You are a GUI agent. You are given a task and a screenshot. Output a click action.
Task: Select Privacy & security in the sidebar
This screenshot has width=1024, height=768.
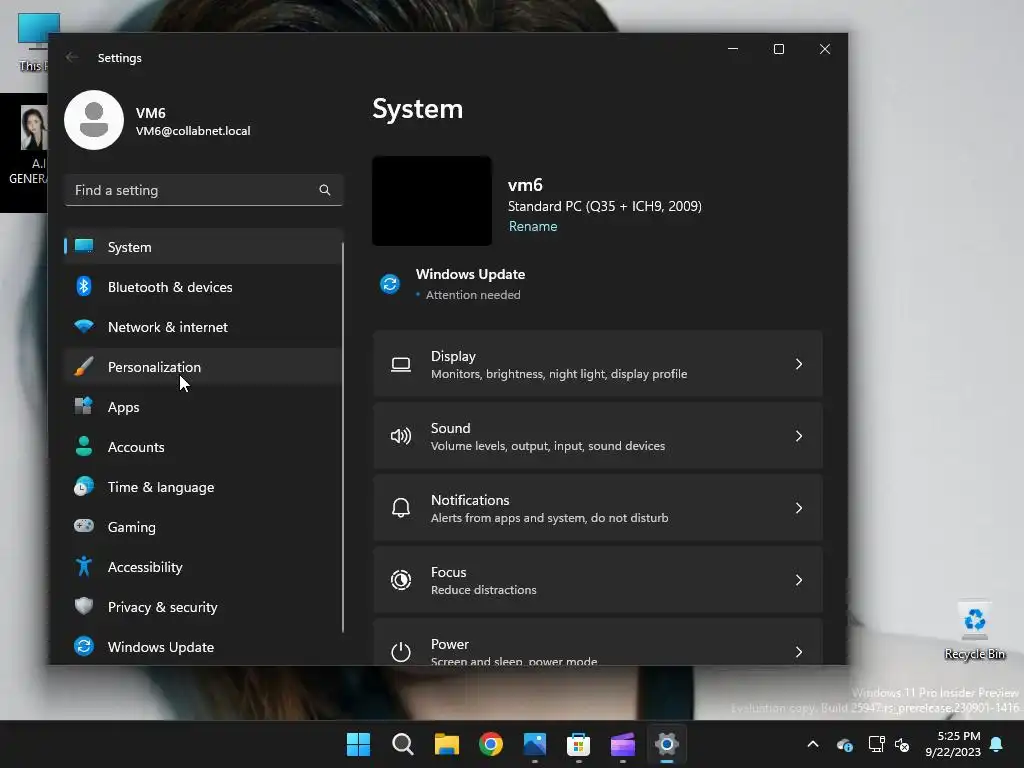pos(203,607)
